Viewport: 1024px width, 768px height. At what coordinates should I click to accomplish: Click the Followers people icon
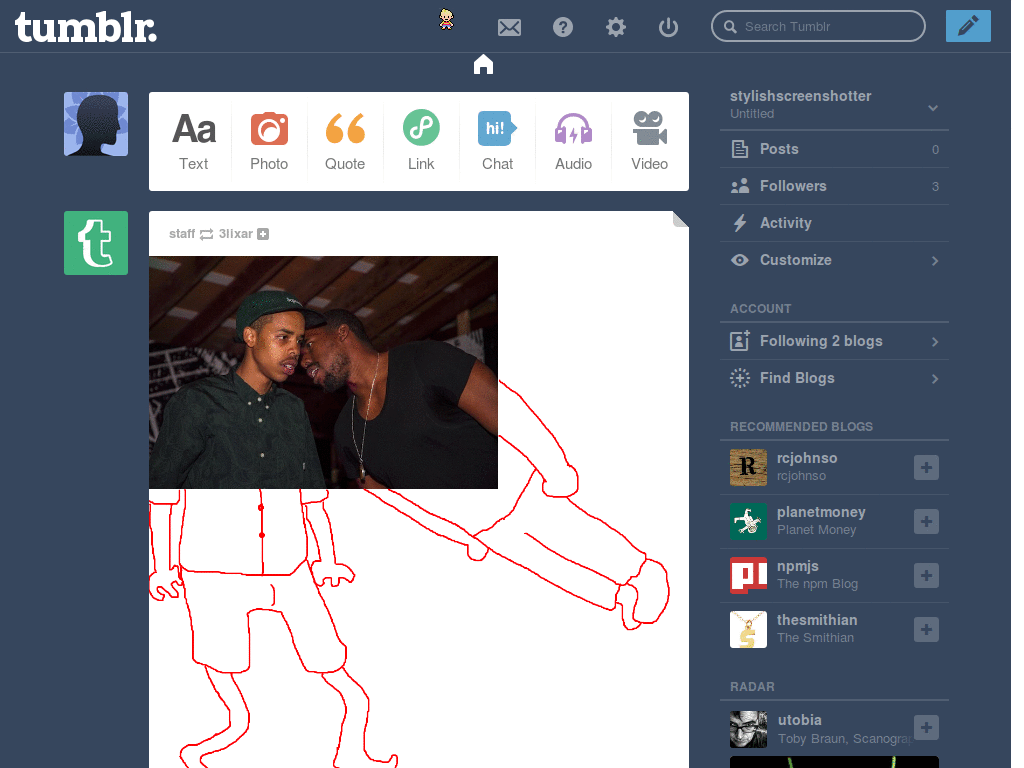tap(740, 186)
